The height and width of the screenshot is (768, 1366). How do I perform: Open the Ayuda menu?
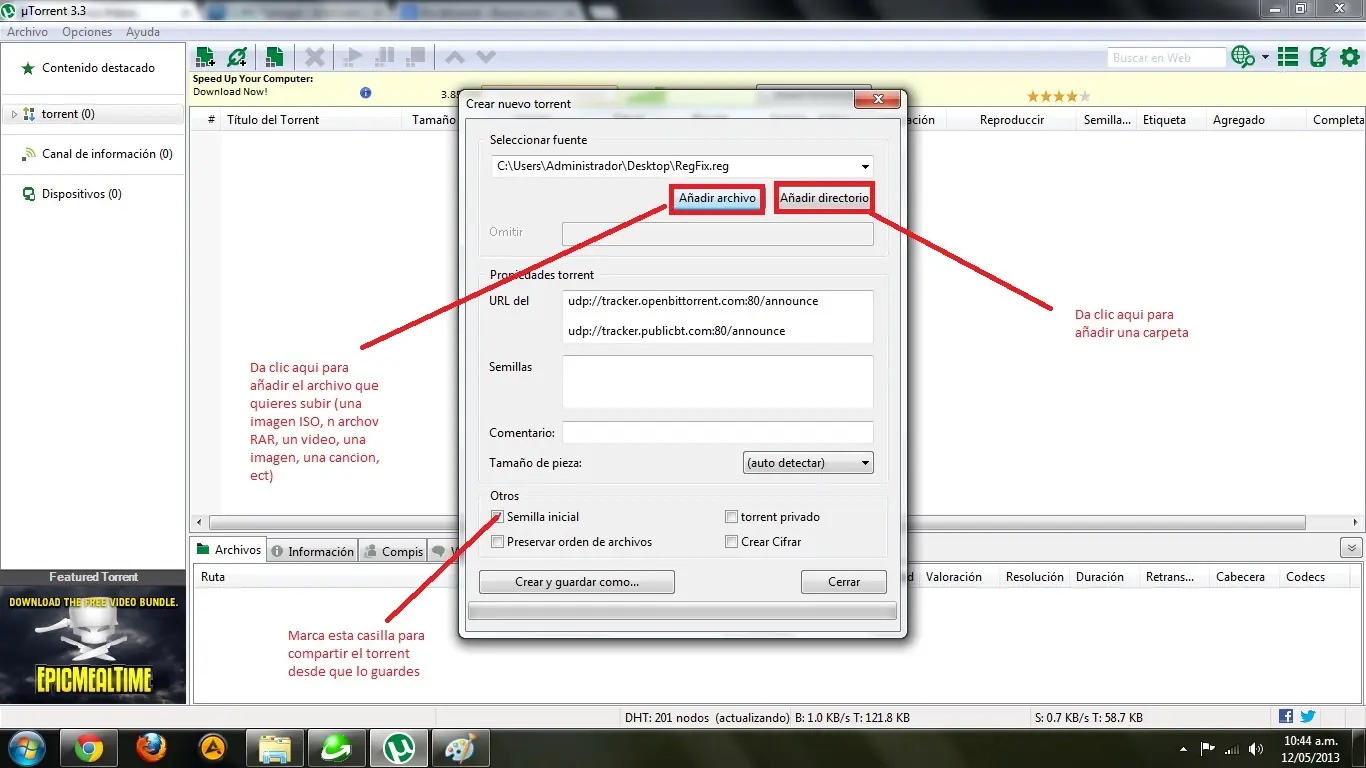(143, 32)
